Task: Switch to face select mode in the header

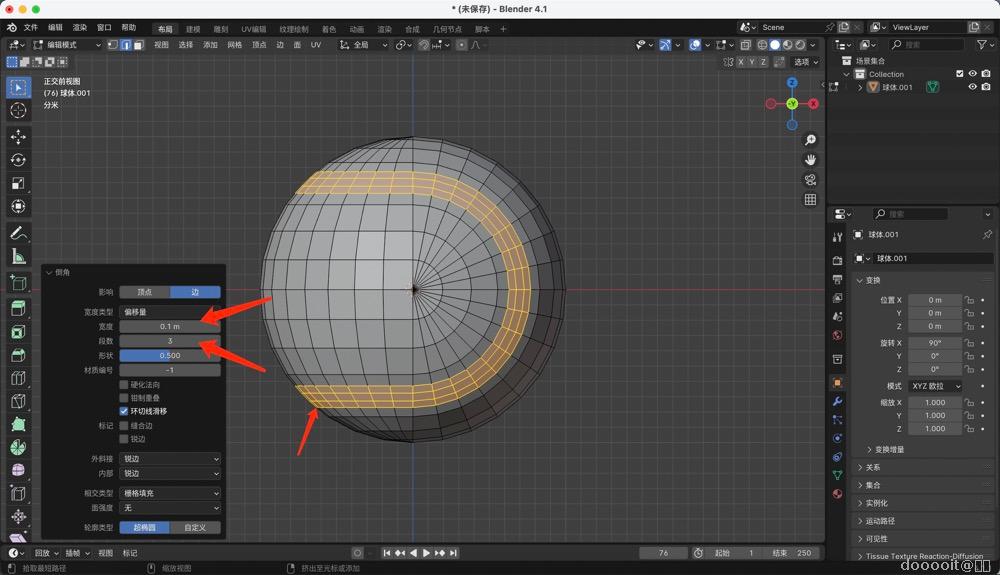Action: coord(137,45)
